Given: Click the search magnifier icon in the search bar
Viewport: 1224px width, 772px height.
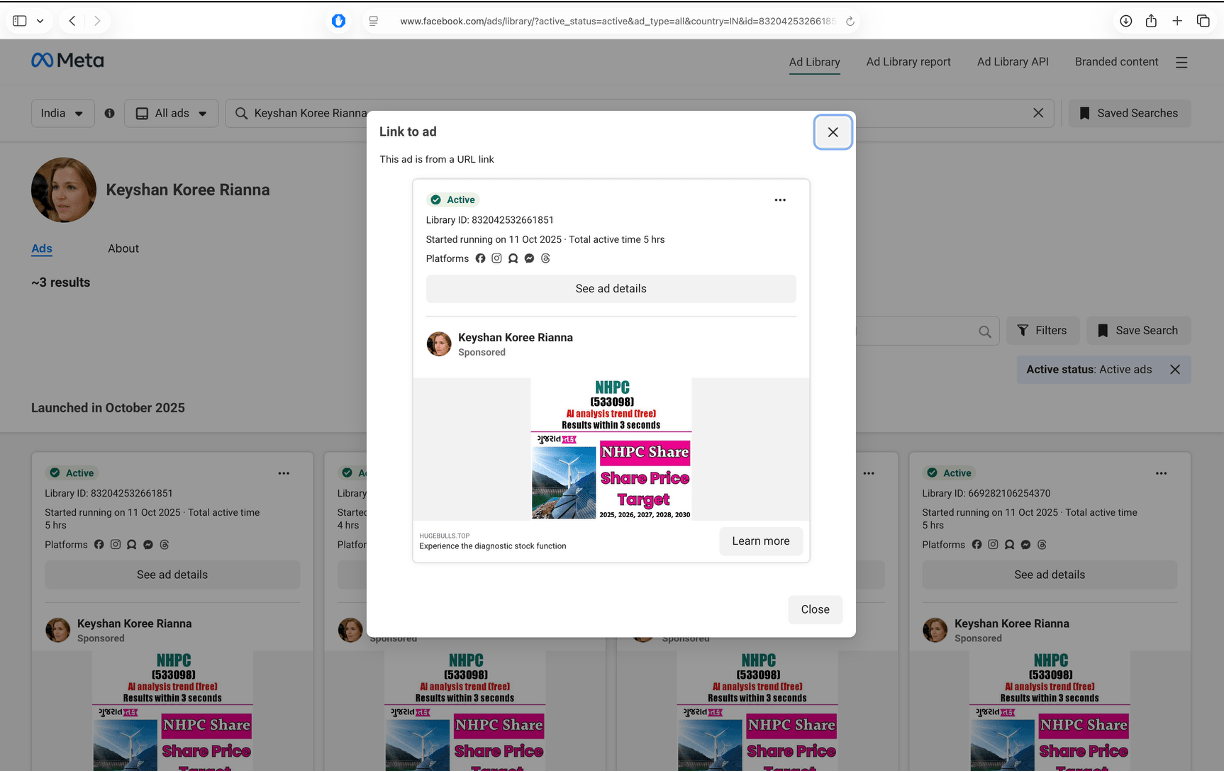Looking at the screenshot, I should [241, 113].
